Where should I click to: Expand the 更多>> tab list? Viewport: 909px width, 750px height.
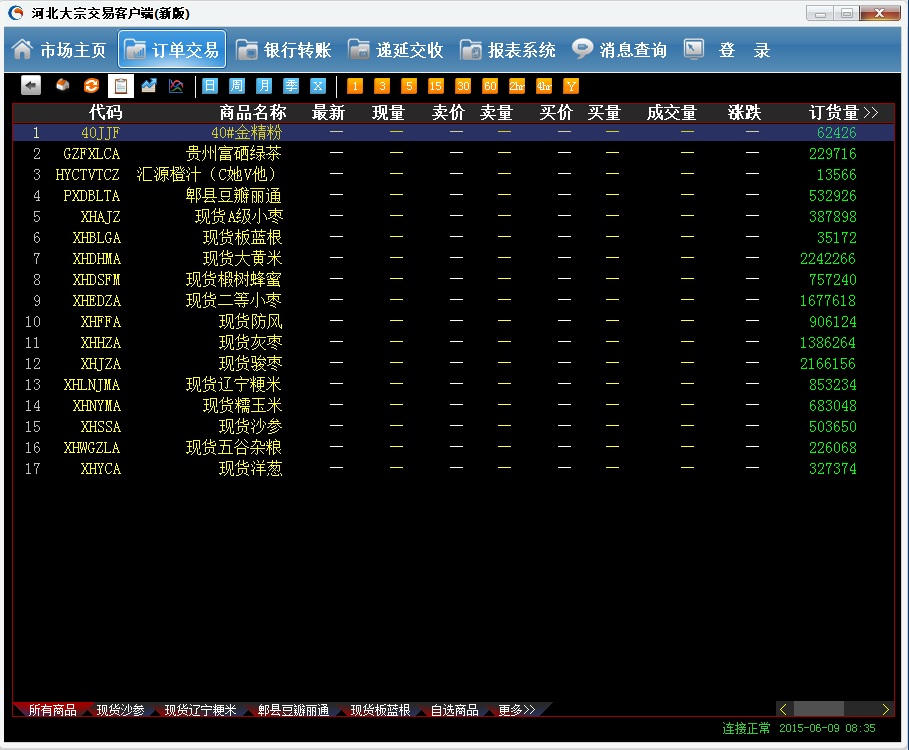click(x=517, y=710)
